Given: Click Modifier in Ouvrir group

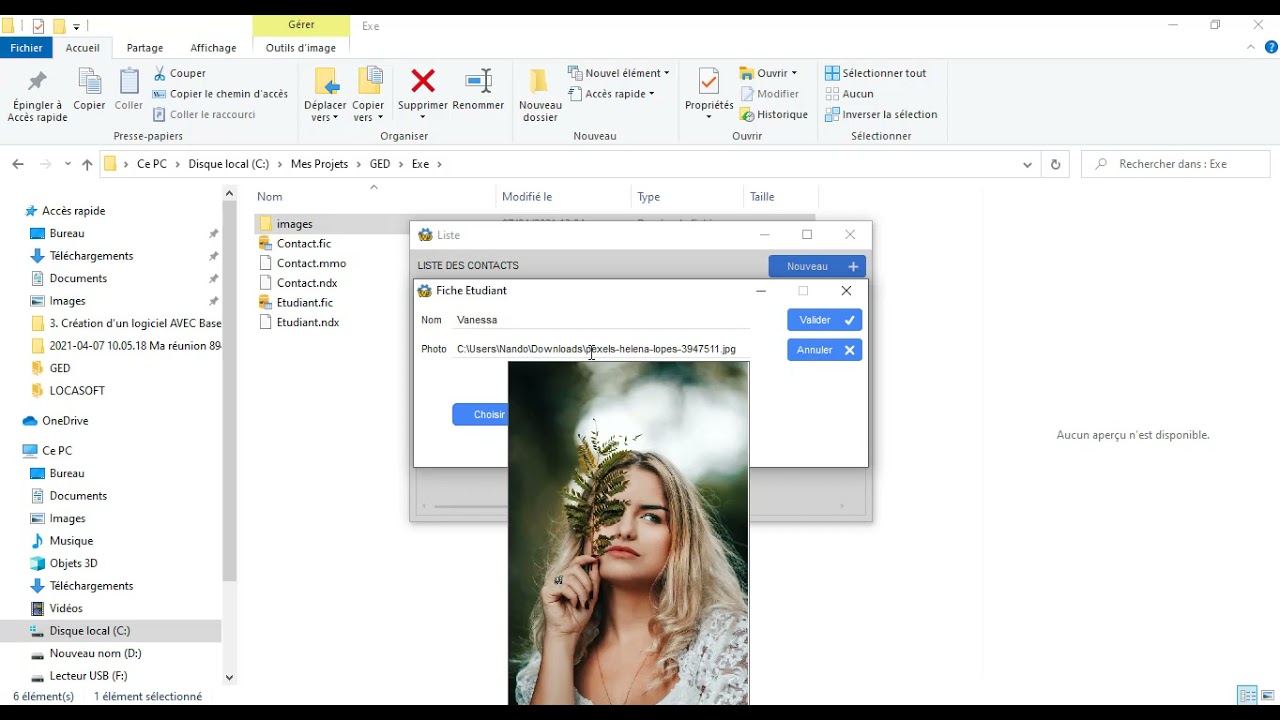Looking at the screenshot, I should click(769, 94).
